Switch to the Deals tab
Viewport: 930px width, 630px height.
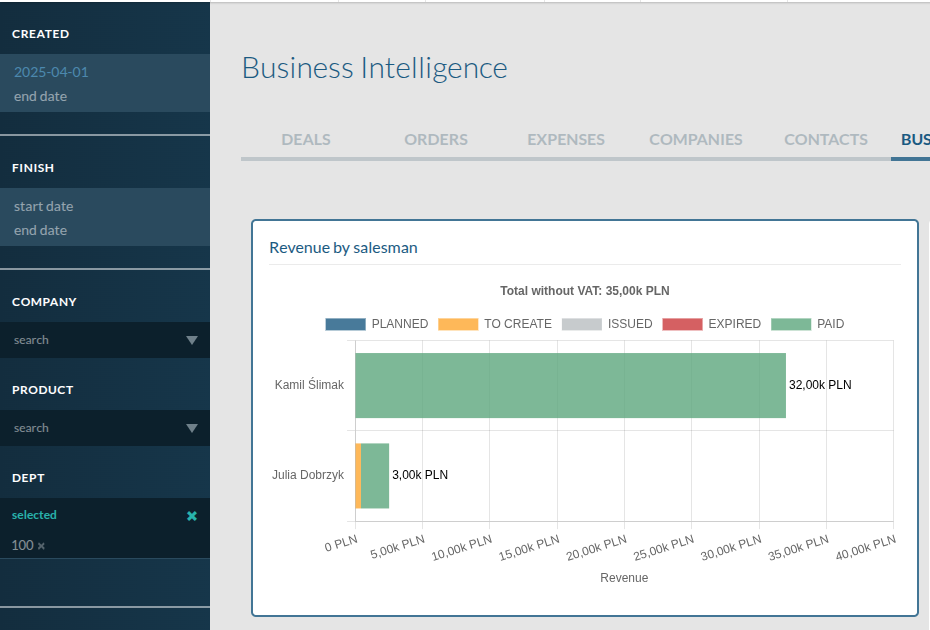[x=306, y=140]
